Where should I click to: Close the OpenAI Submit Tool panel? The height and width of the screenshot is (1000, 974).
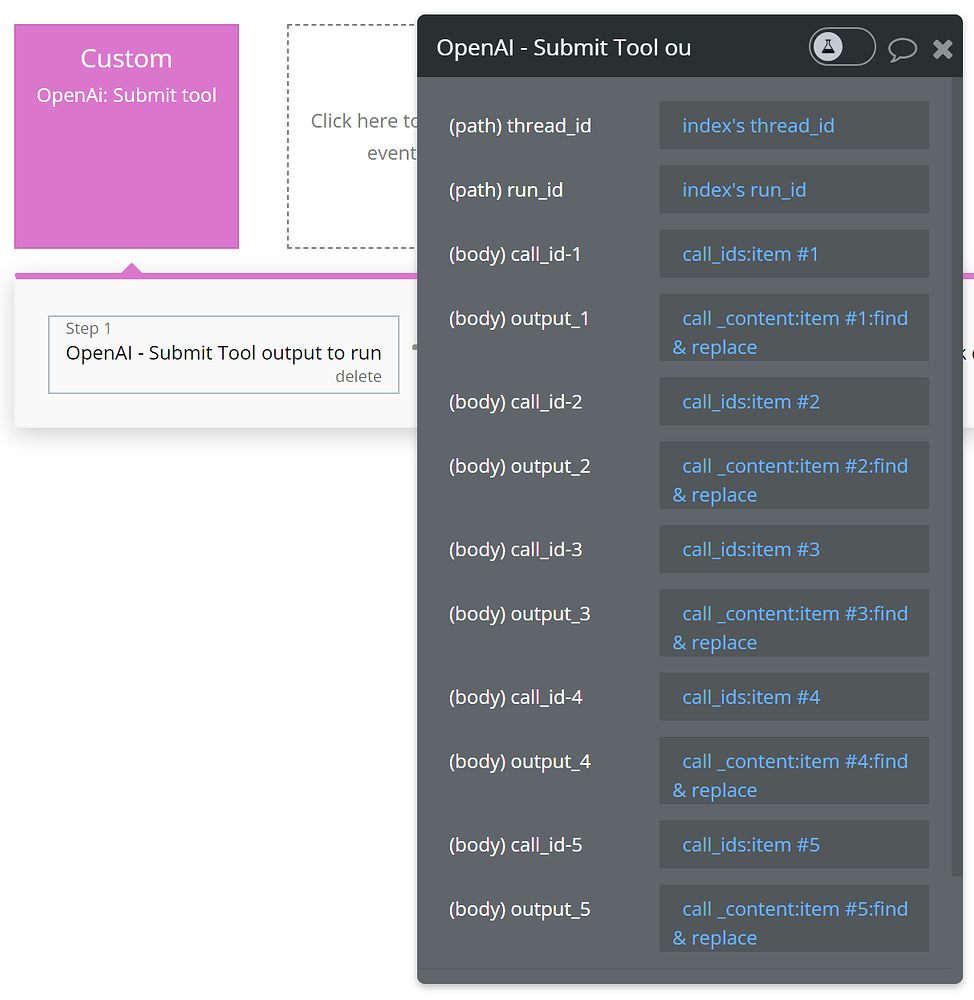tap(942, 49)
